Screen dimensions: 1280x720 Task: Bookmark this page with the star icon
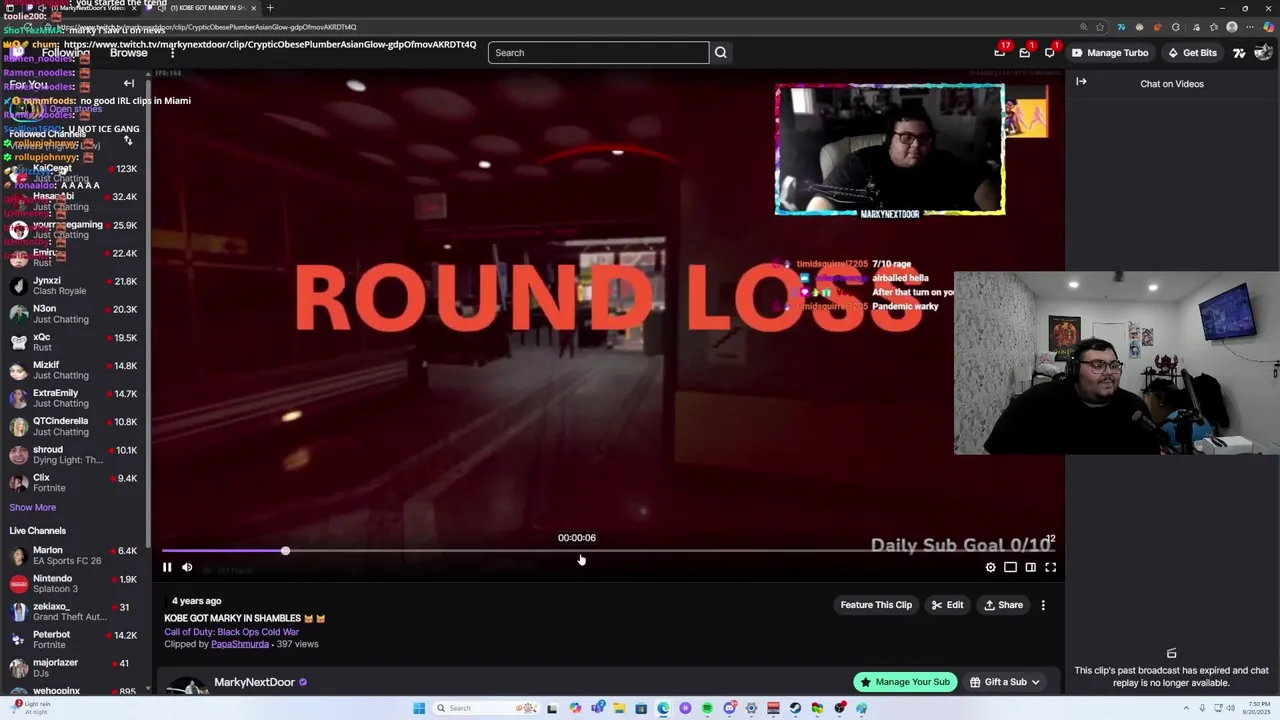click(x=1100, y=27)
